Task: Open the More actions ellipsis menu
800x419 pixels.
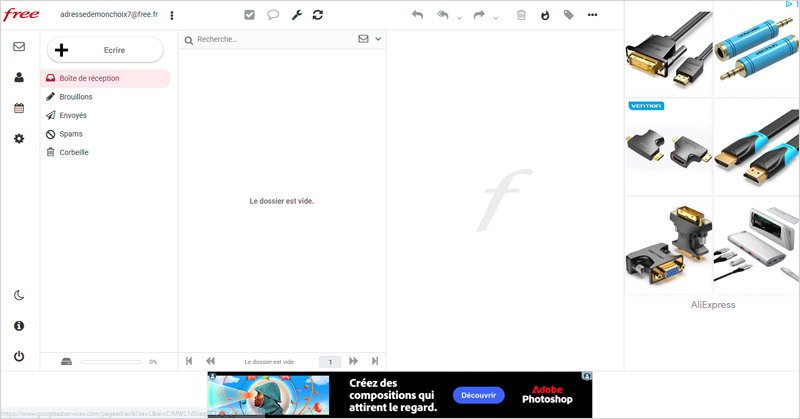Action: tap(592, 15)
